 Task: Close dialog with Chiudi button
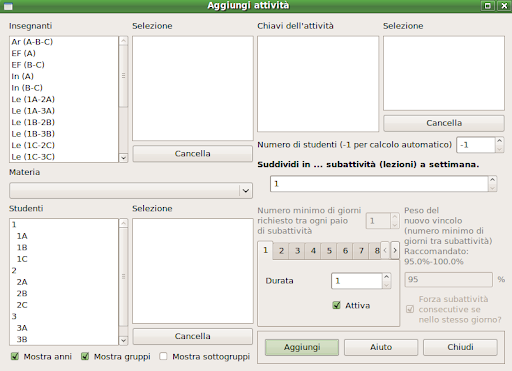point(460,347)
